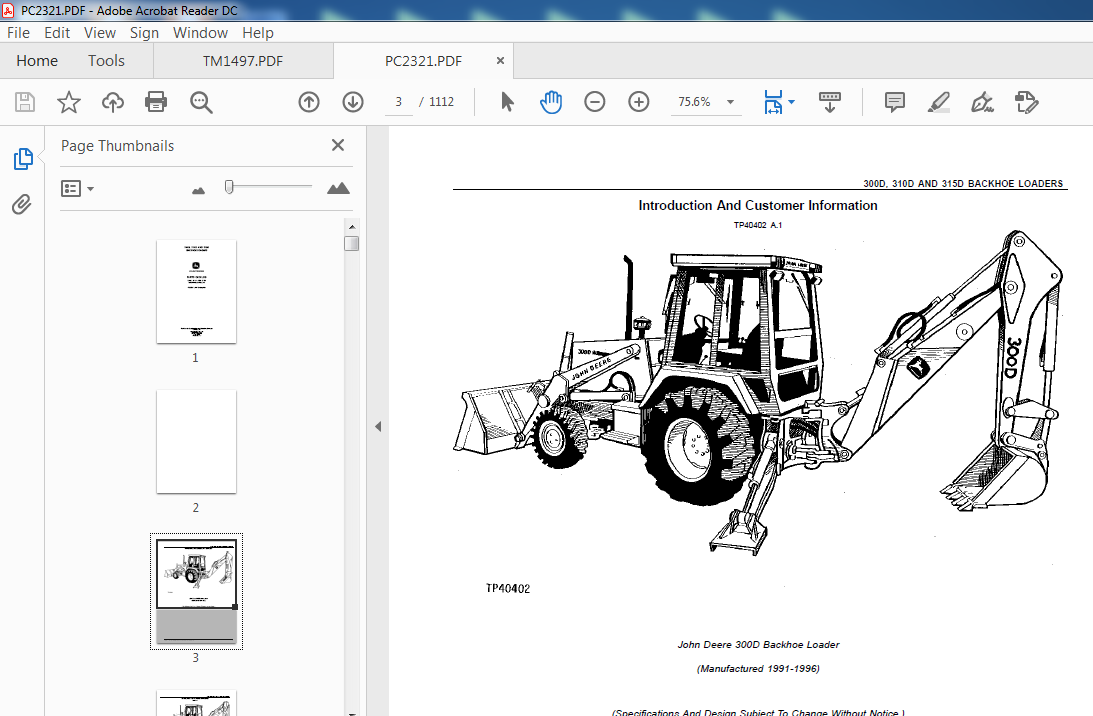Image resolution: width=1093 pixels, height=716 pixels.
Task: Click John Deere 300D Backhoe Loader caption
Action: click(758, 645)
